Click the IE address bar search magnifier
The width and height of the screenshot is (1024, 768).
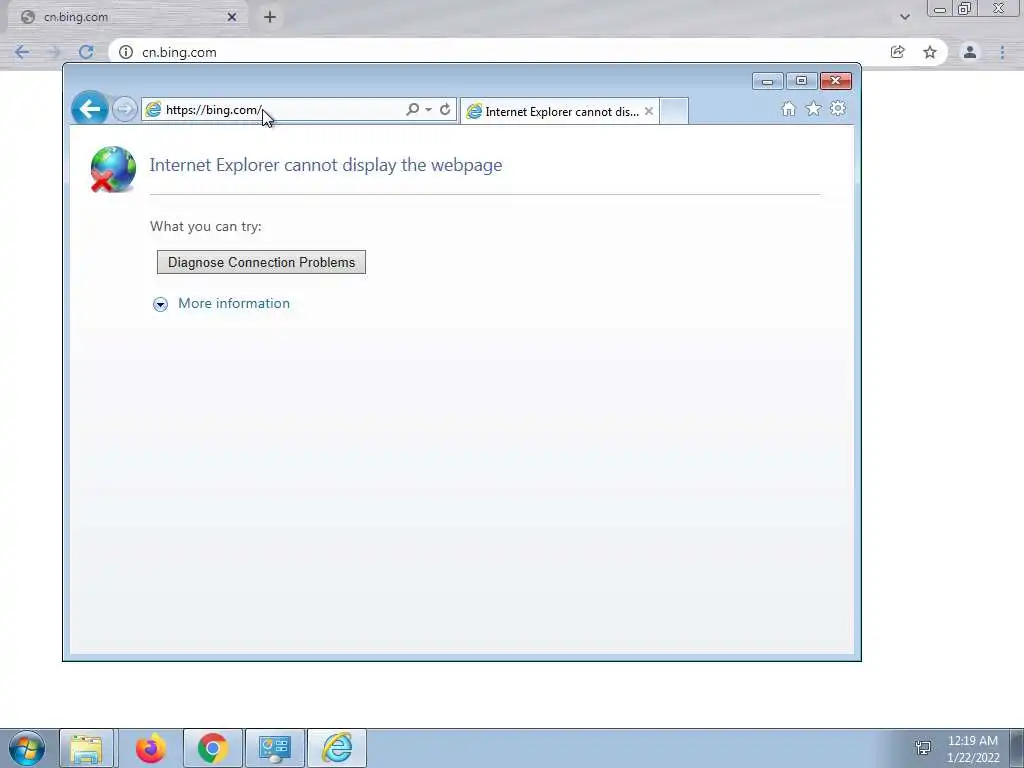[x=412, y=109]
